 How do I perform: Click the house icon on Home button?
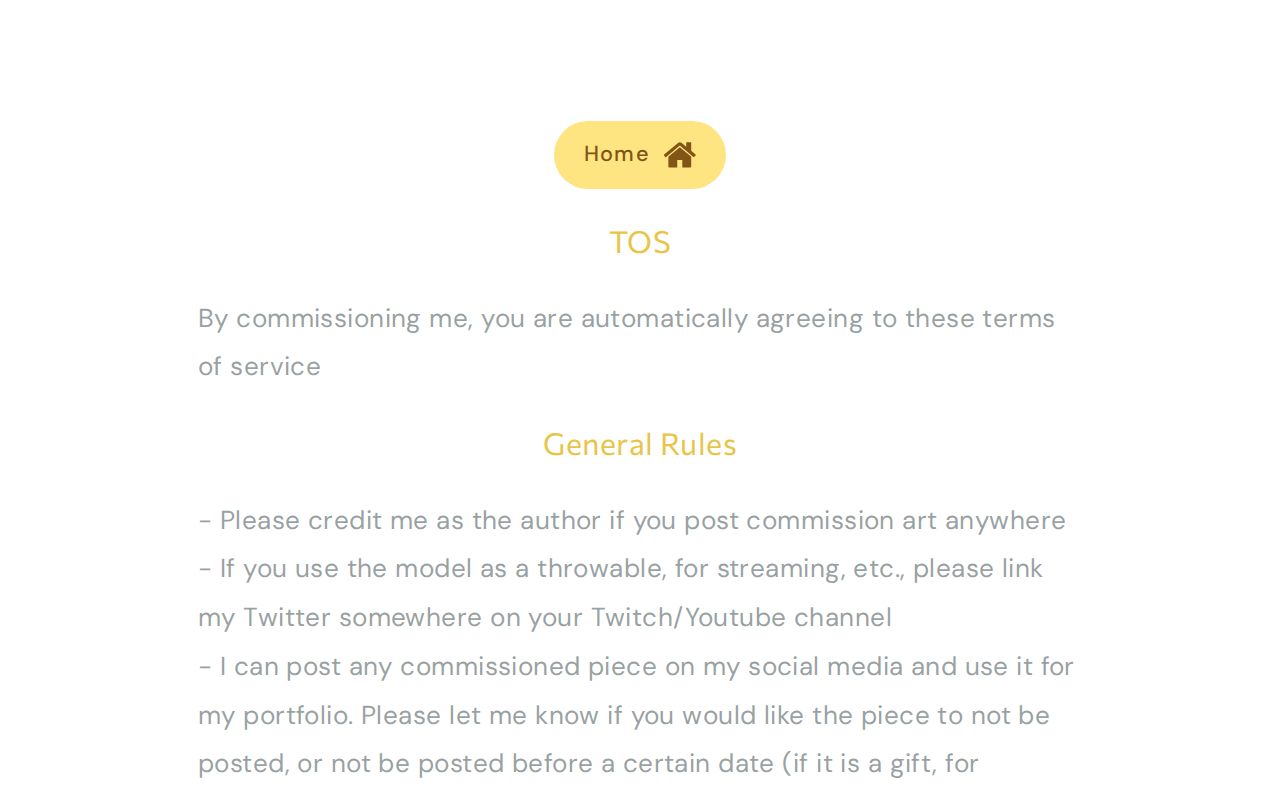click(679, 155)
